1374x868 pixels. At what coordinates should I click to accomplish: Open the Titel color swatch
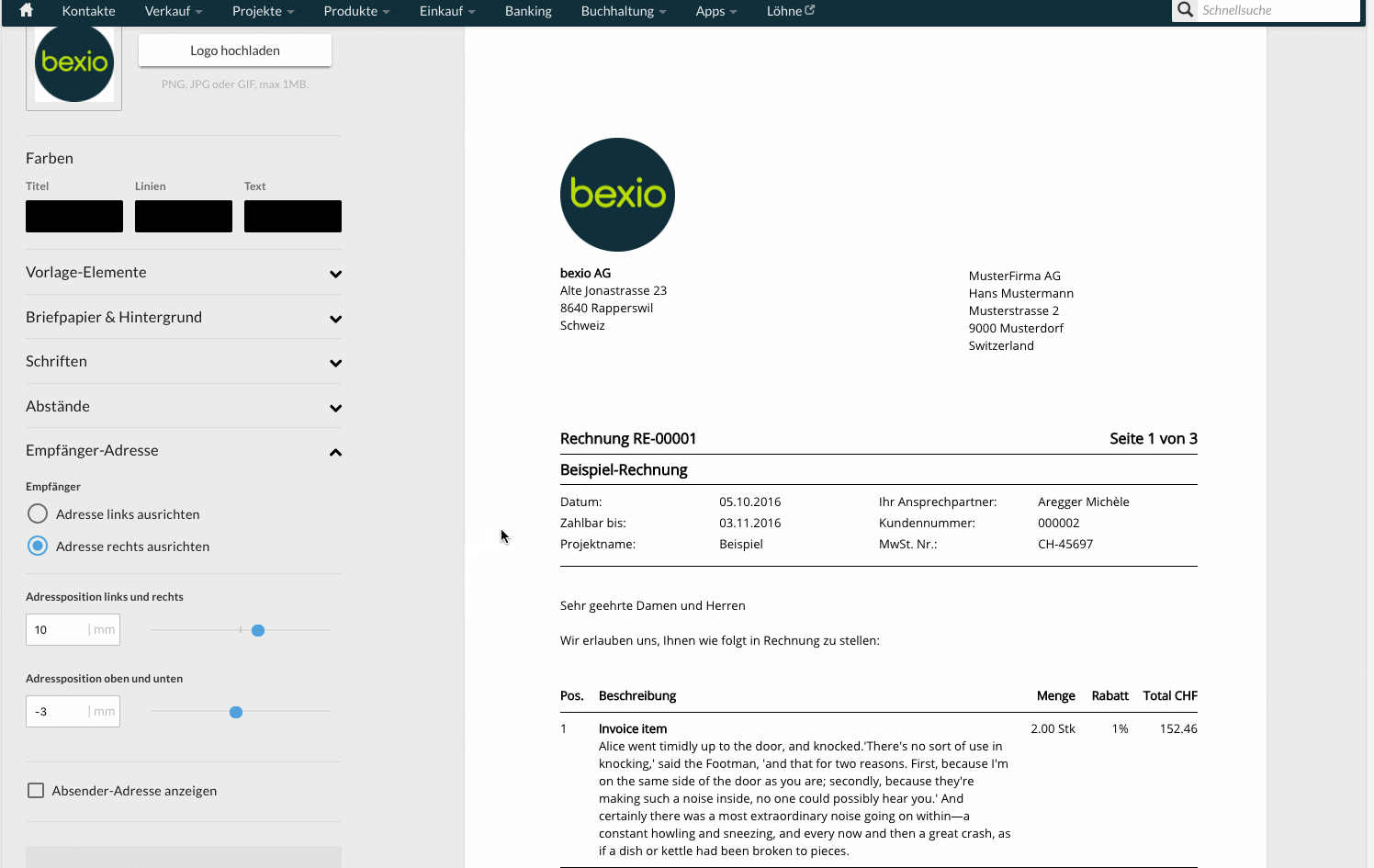tap(74, 216)
